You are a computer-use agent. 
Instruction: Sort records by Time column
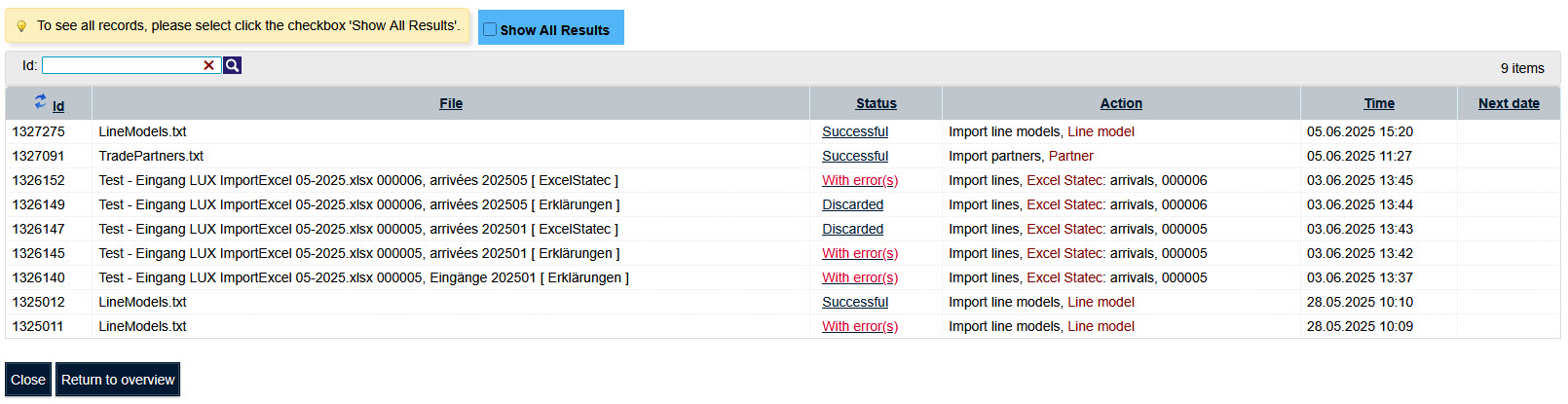1379,103
